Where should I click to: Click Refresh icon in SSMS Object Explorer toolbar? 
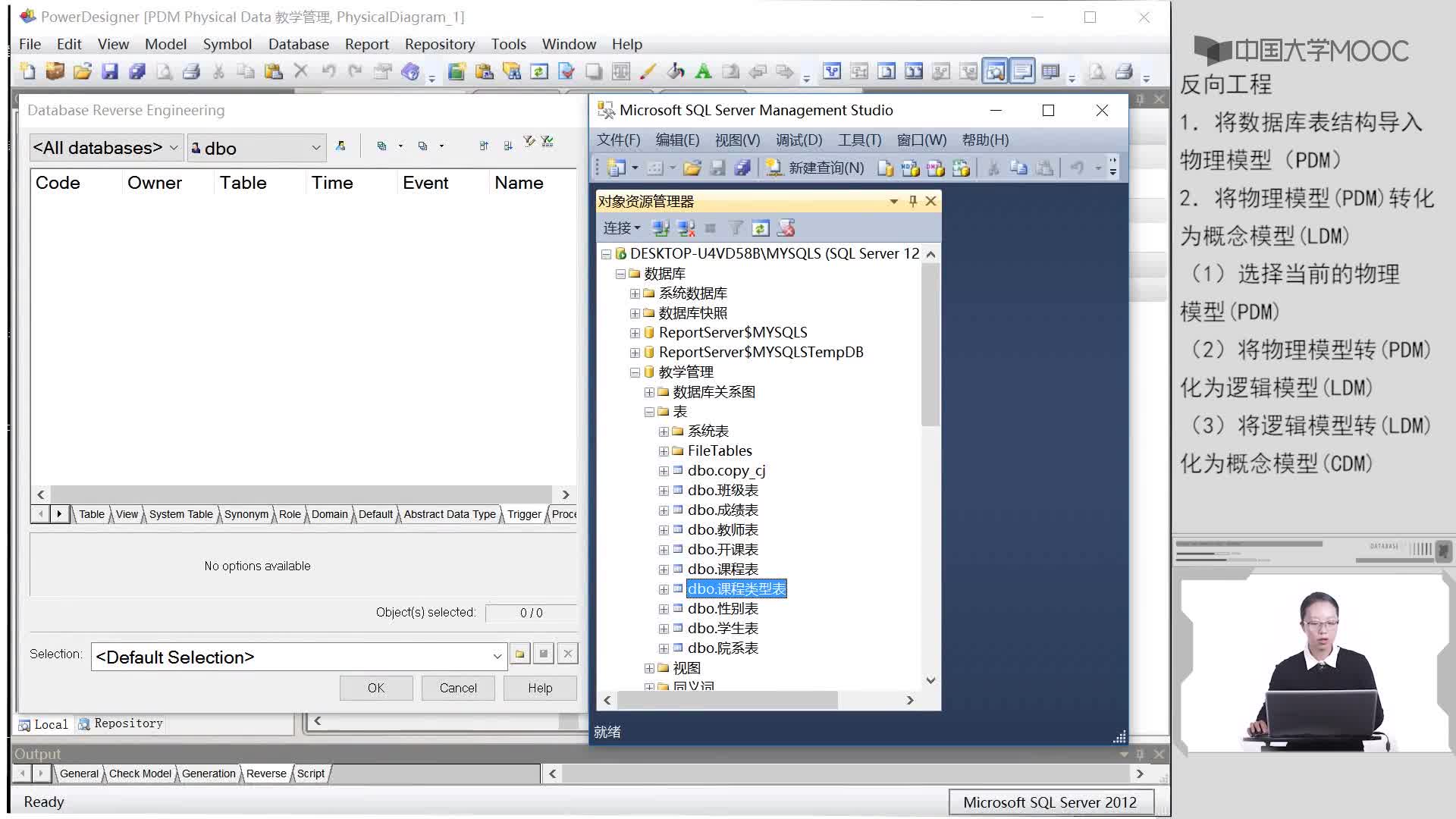(761, 228)
